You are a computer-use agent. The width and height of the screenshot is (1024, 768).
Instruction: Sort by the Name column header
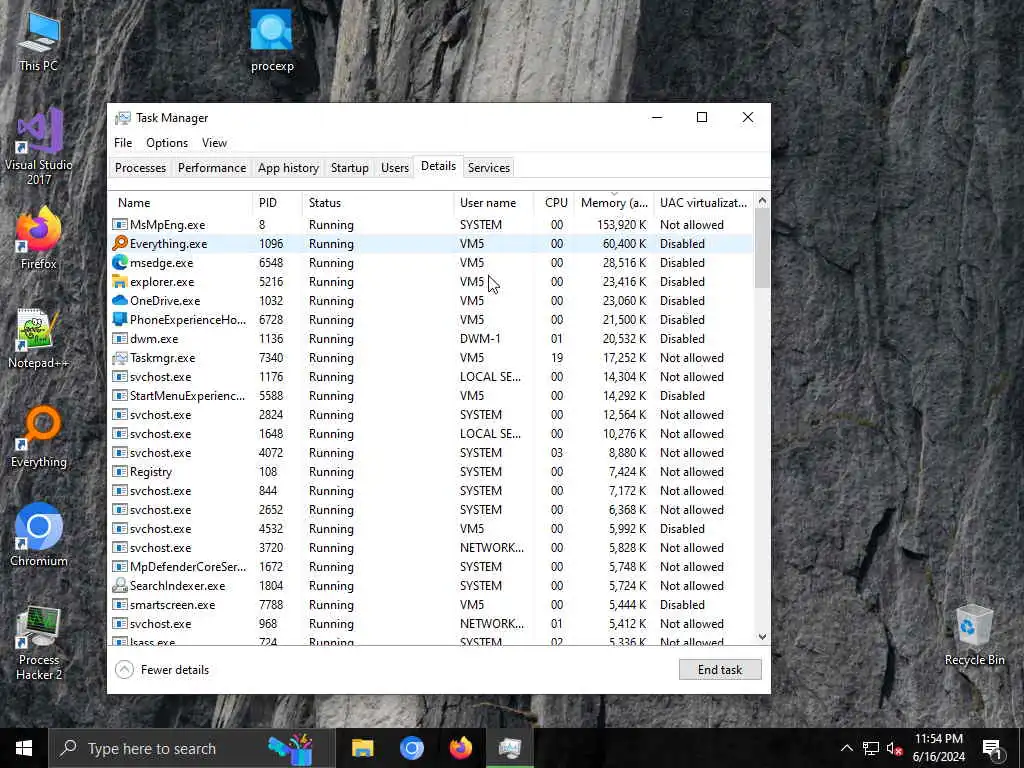point(180,203)
